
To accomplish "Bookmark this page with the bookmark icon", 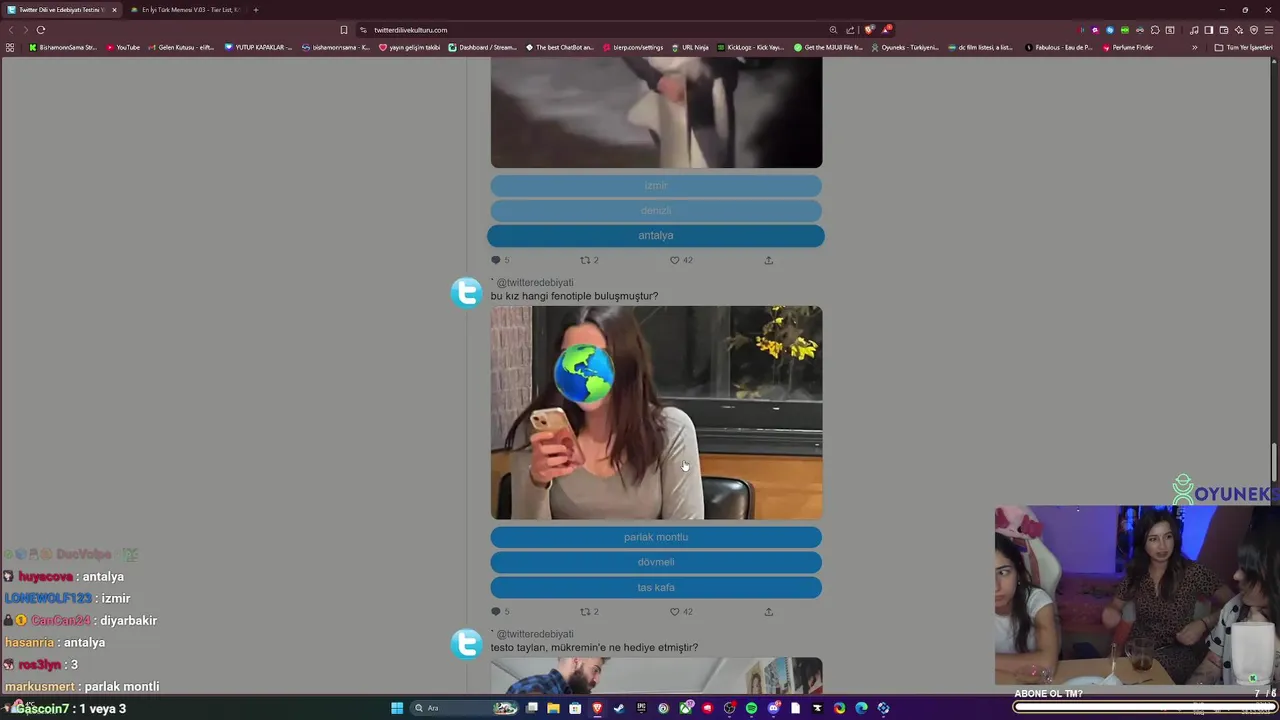I will coord(344,30).
